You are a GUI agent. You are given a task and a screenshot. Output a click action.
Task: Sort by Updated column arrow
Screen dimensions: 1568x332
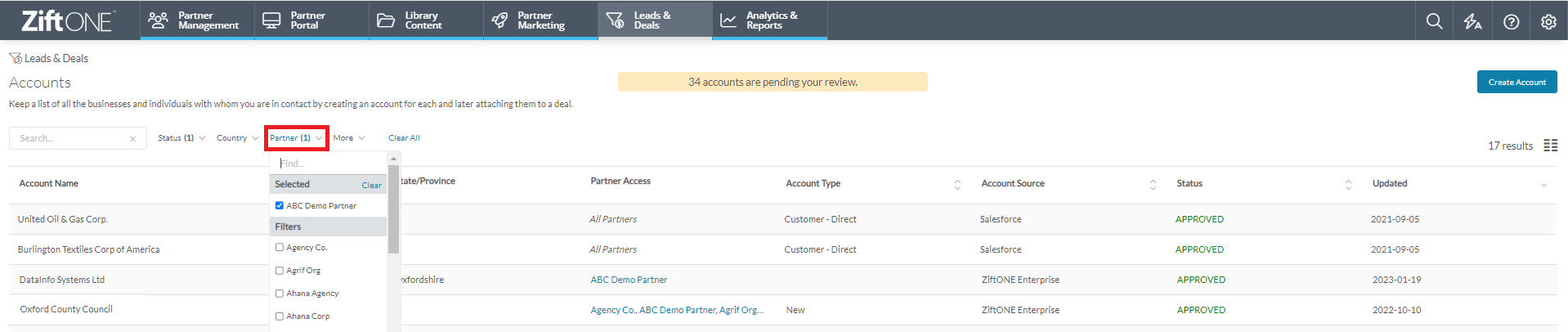click(1543, 185)
